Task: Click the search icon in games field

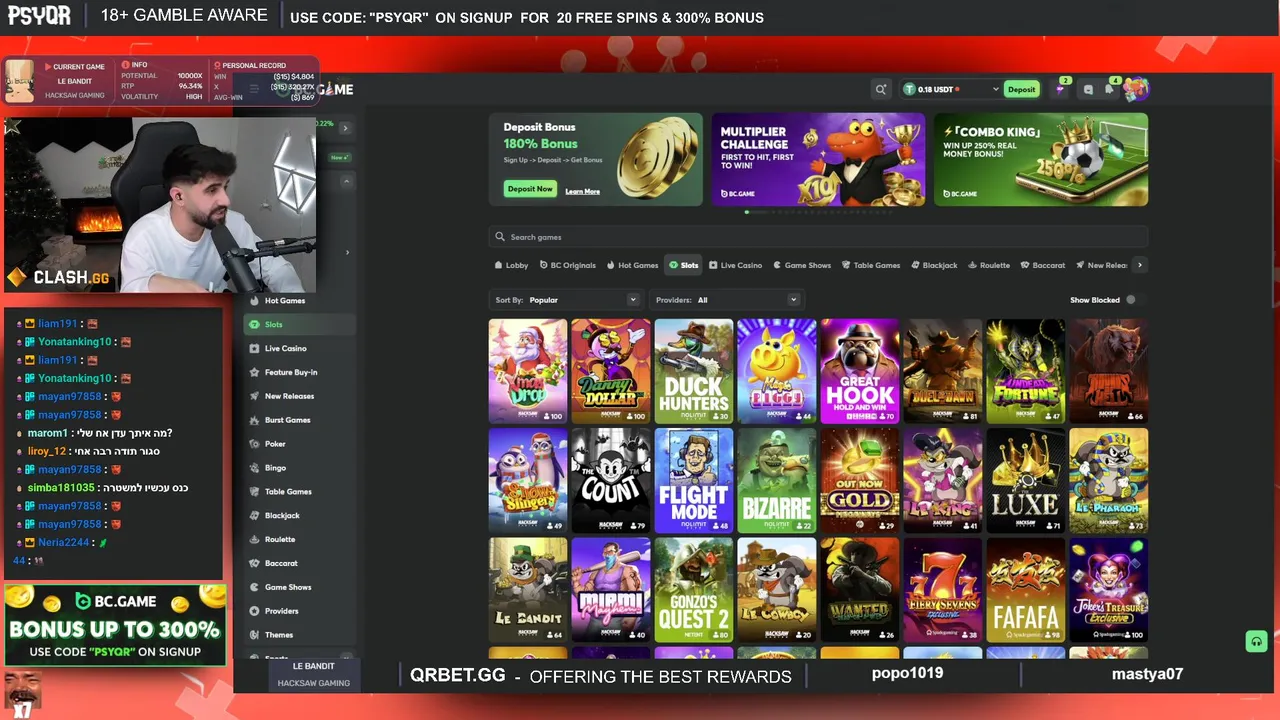Action: point(500,237)
